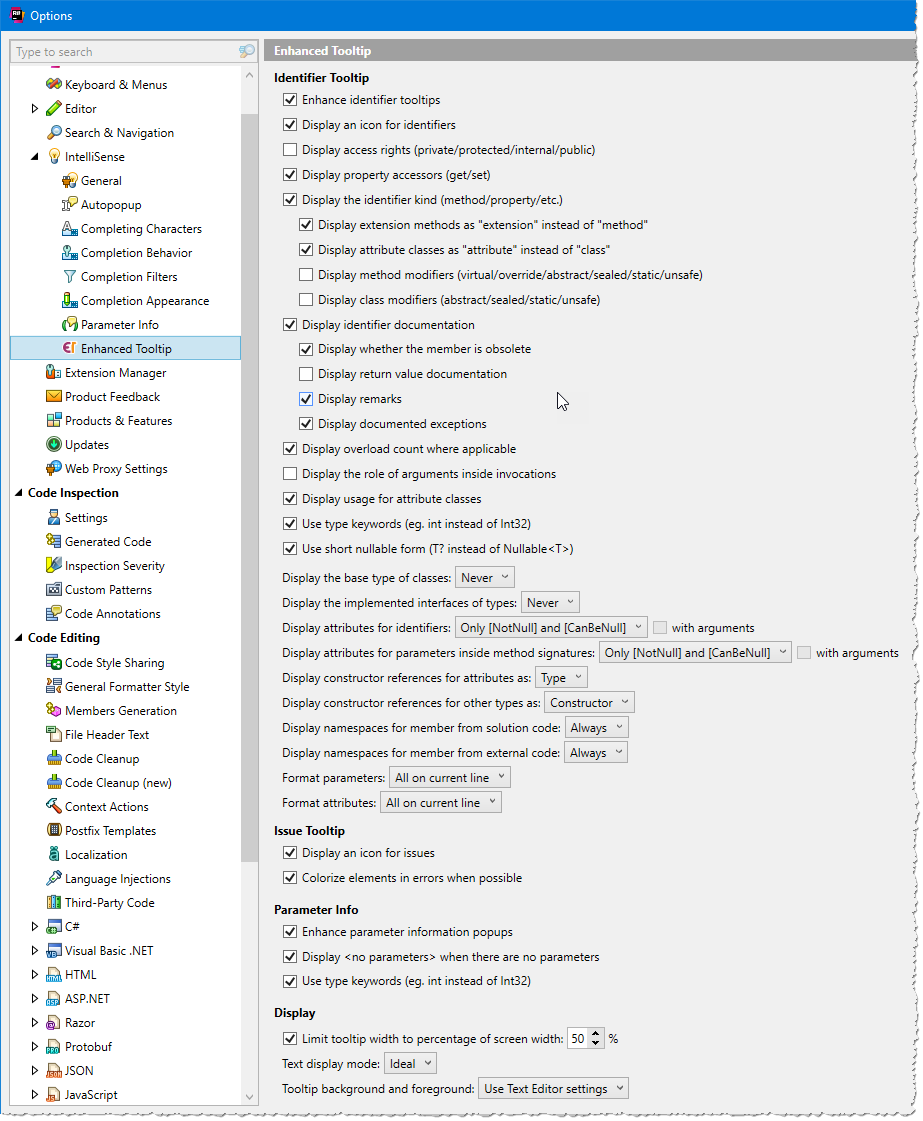Expand the C# tree node

pos(34,927)
